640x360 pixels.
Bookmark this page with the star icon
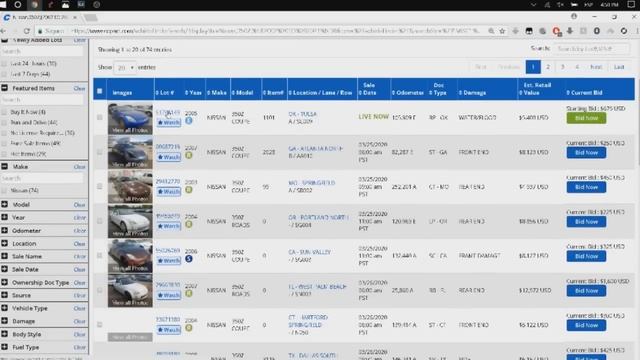tap(502, 31)
